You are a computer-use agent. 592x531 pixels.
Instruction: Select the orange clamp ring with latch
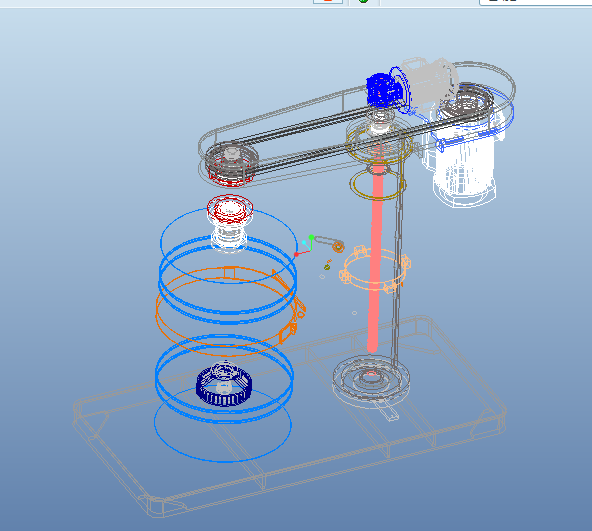(231, 310)
